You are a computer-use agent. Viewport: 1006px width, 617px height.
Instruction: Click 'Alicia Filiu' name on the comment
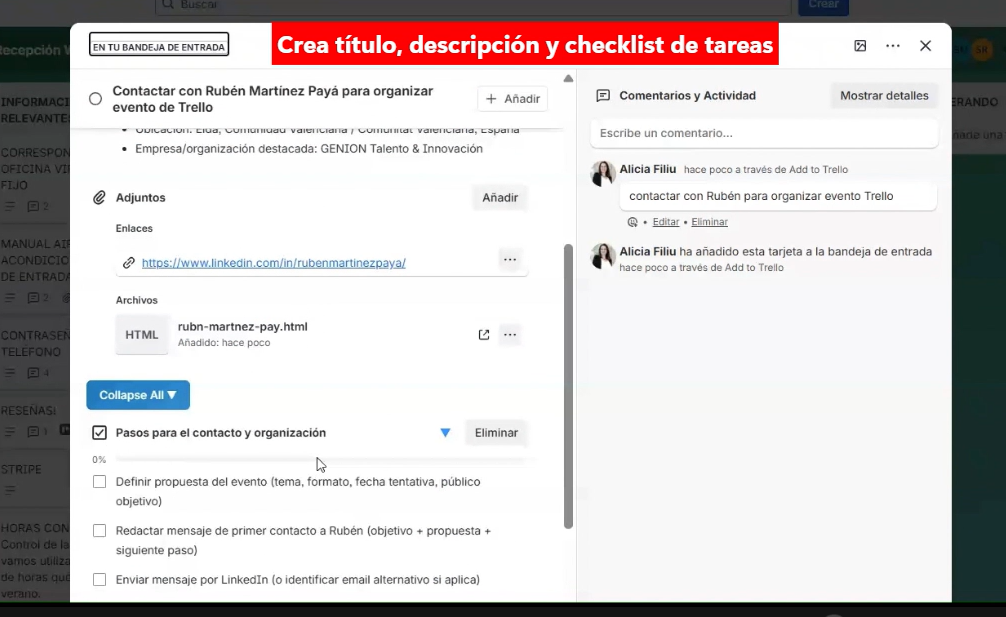647,169
